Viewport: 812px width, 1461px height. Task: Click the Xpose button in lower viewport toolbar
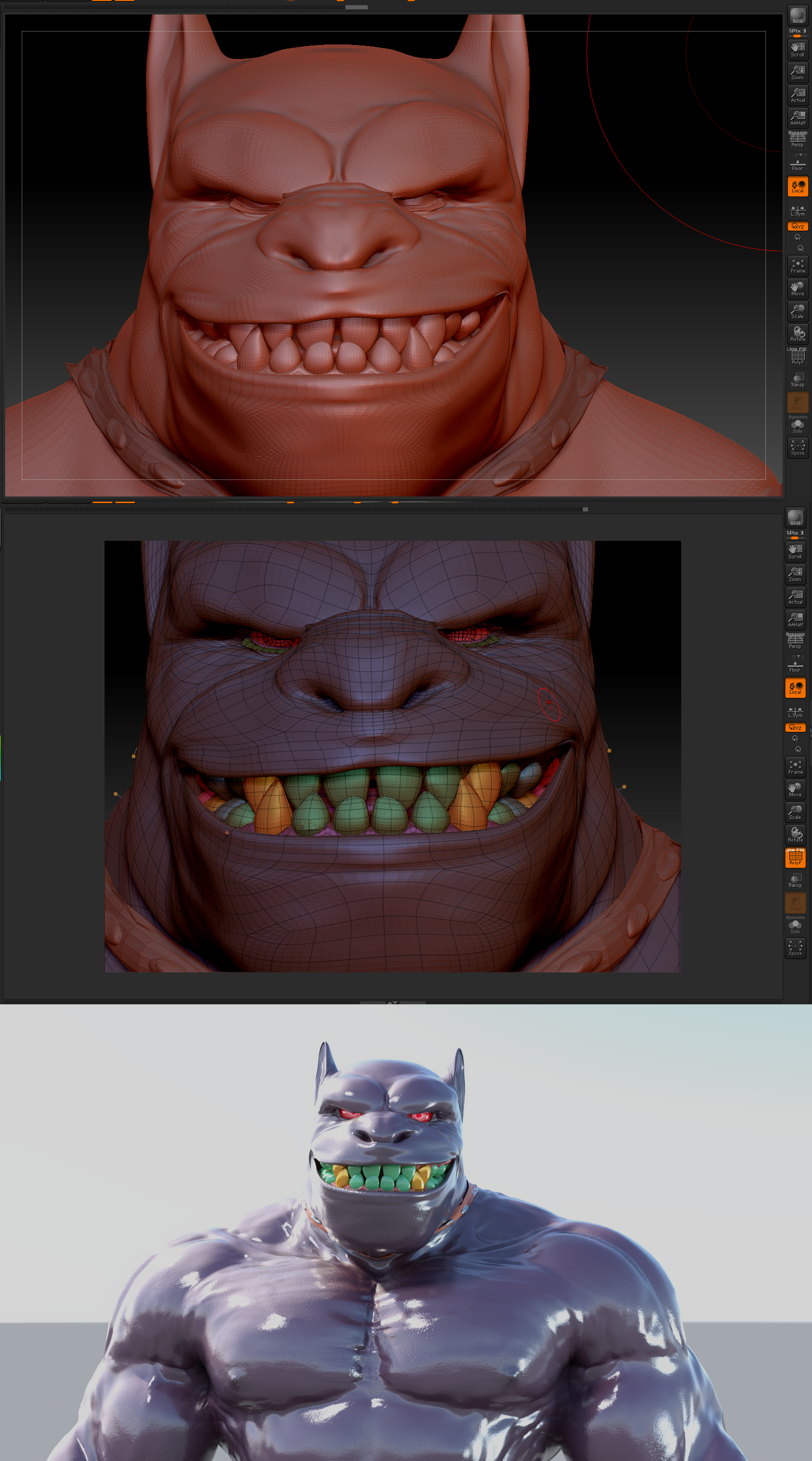795,948
